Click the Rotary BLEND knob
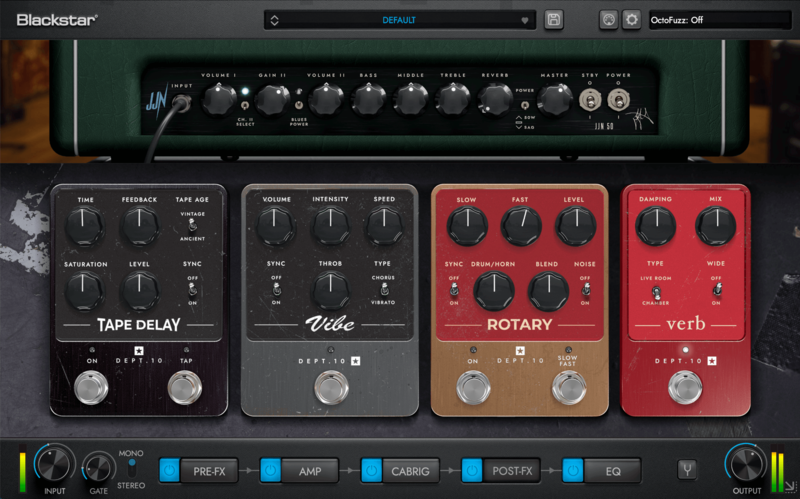Screen dimensions: 800x499 (x=548, y=291)
